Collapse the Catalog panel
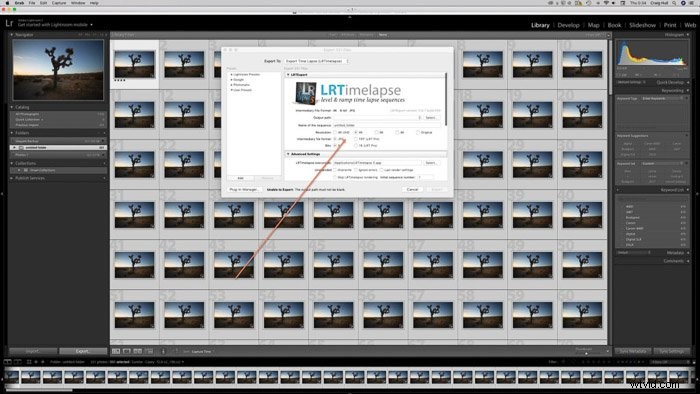The image size is (700, 394). [12, 108]
